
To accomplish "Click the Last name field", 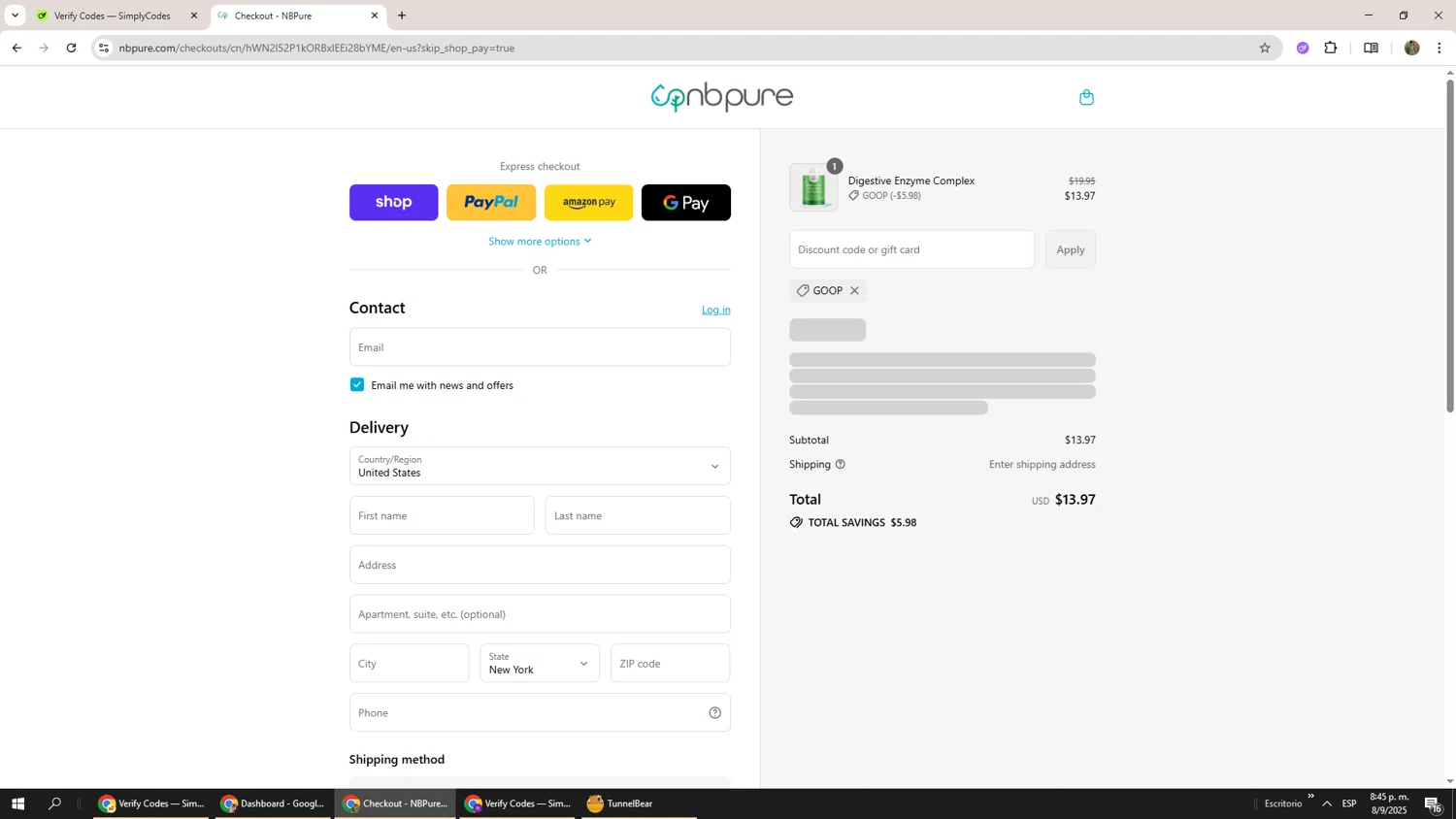I will pos(638,515).
